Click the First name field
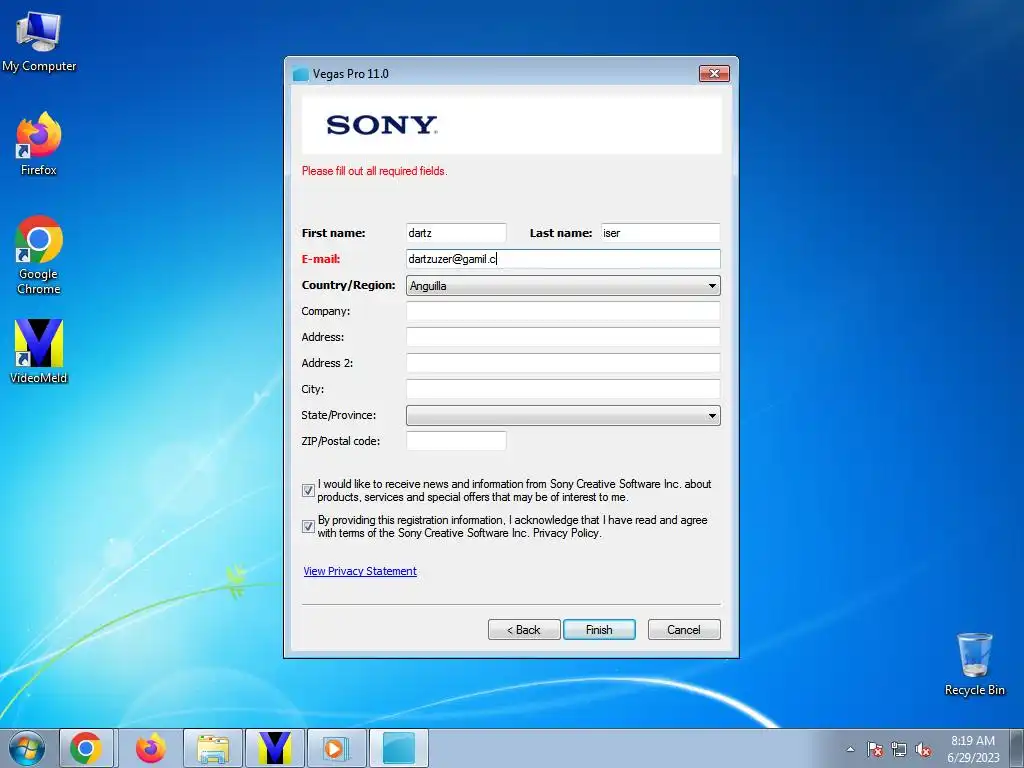1024x768 pixels. pos(456,233)
